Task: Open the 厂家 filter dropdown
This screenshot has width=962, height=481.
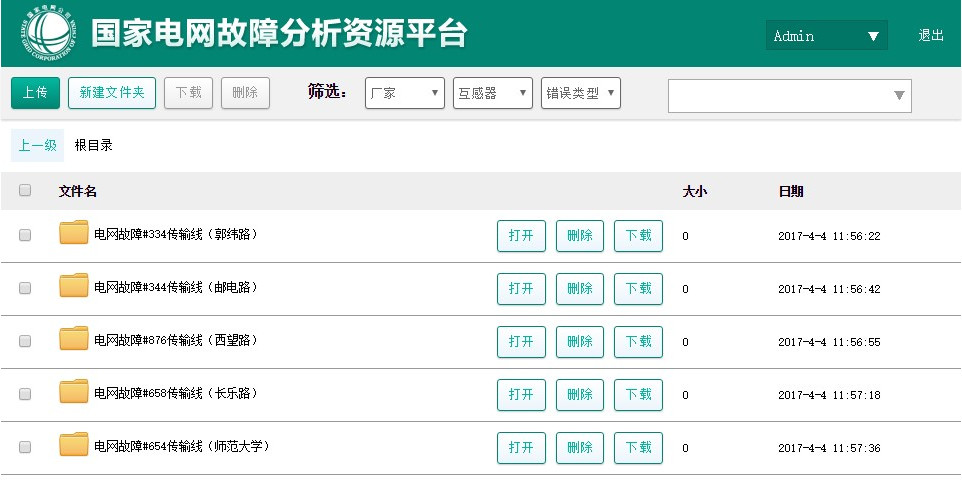Action: (405, 93)
